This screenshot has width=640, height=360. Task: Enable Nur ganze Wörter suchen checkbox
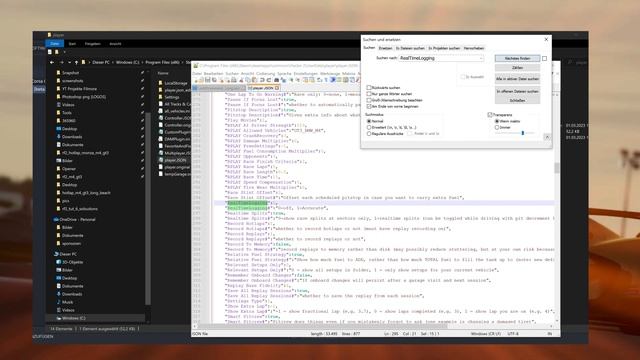(369, 94)
